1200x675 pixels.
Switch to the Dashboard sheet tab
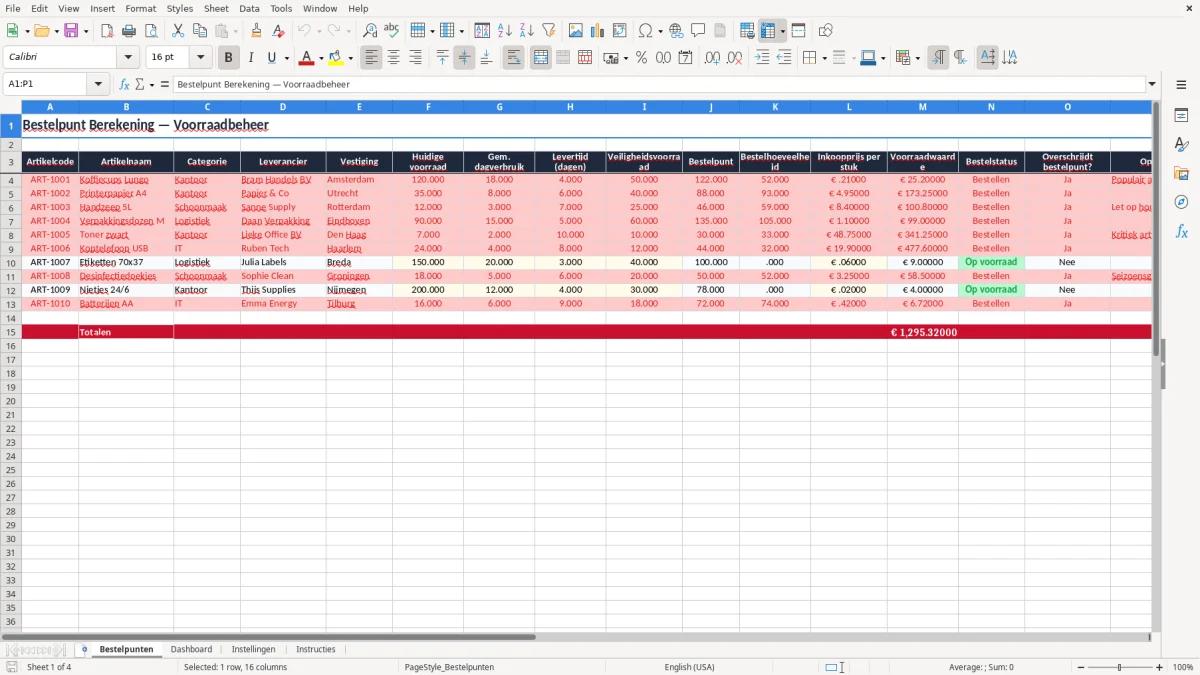click(x=191, y=649)
